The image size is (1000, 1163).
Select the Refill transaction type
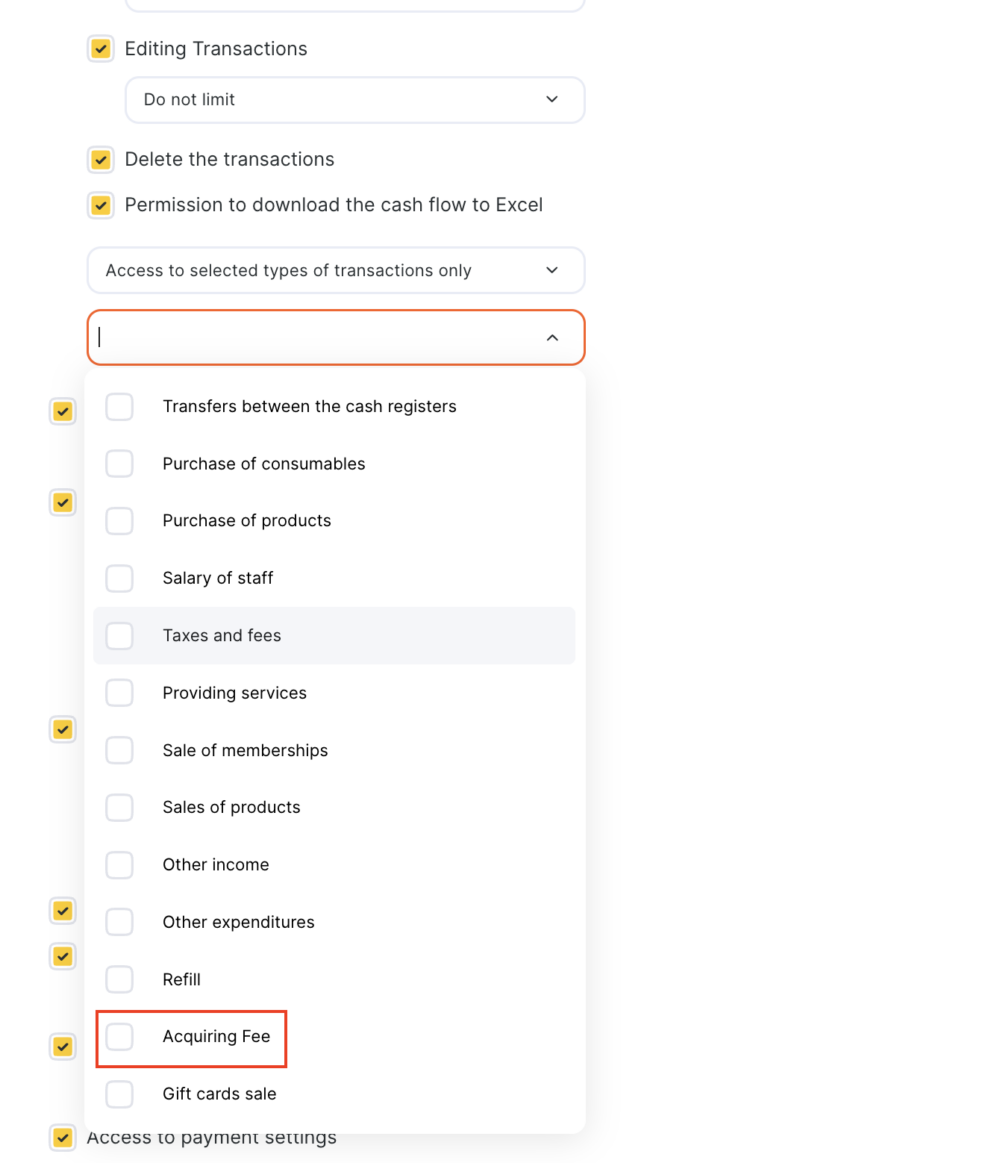[334, 979]
